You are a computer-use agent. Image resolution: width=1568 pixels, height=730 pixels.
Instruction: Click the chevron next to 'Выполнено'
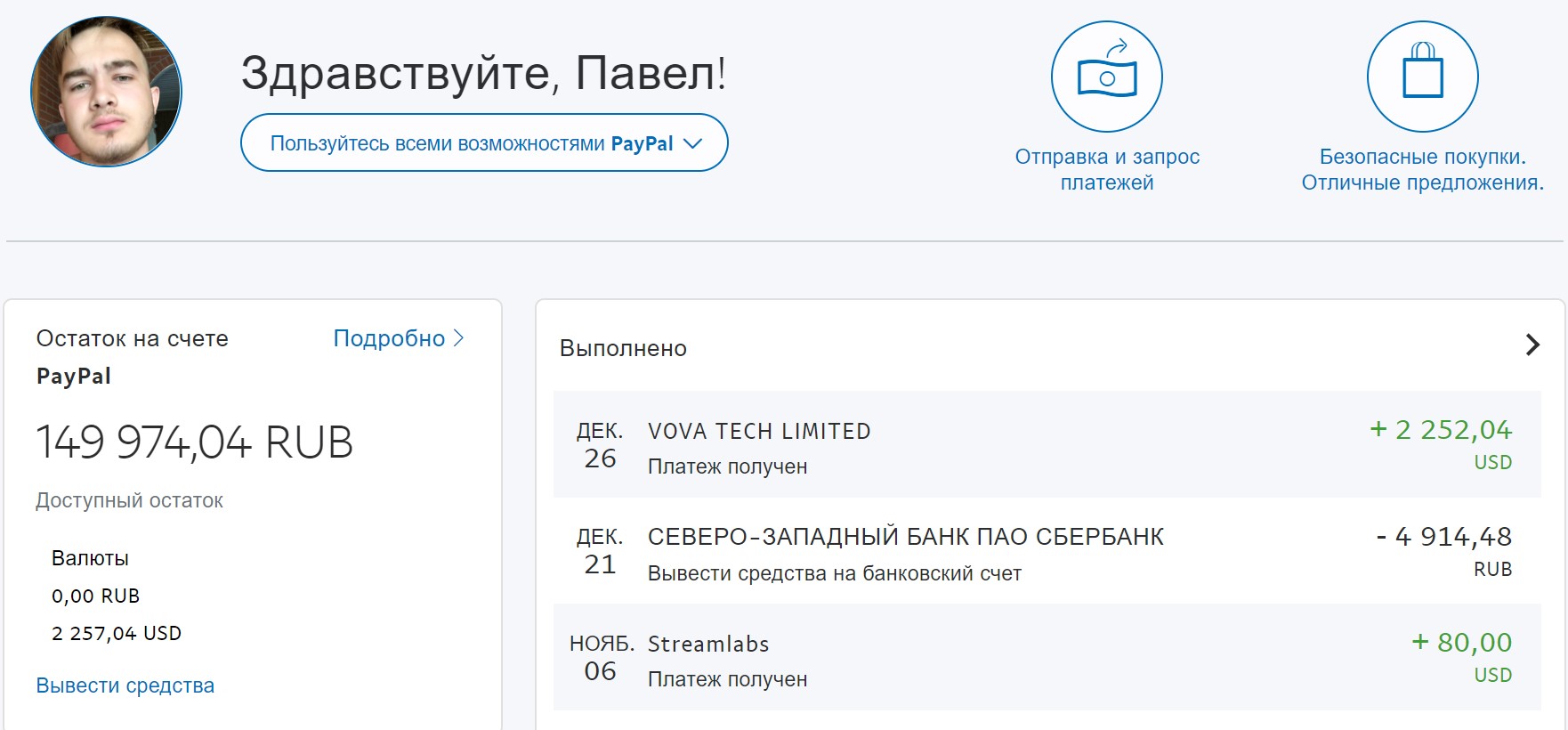[1532, 345]
